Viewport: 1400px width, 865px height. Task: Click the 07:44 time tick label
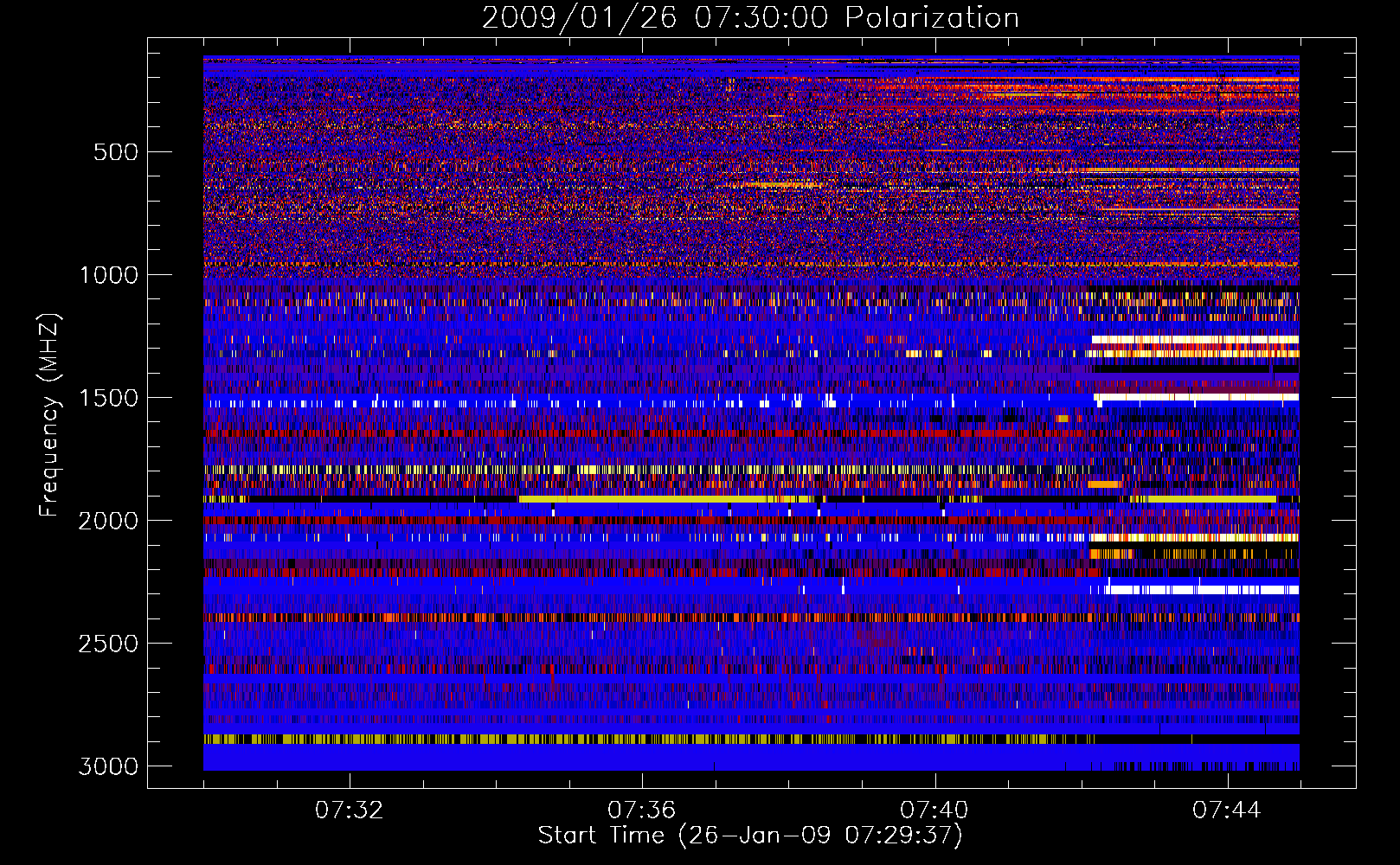pyautogui.click(x=1227, y=811)
